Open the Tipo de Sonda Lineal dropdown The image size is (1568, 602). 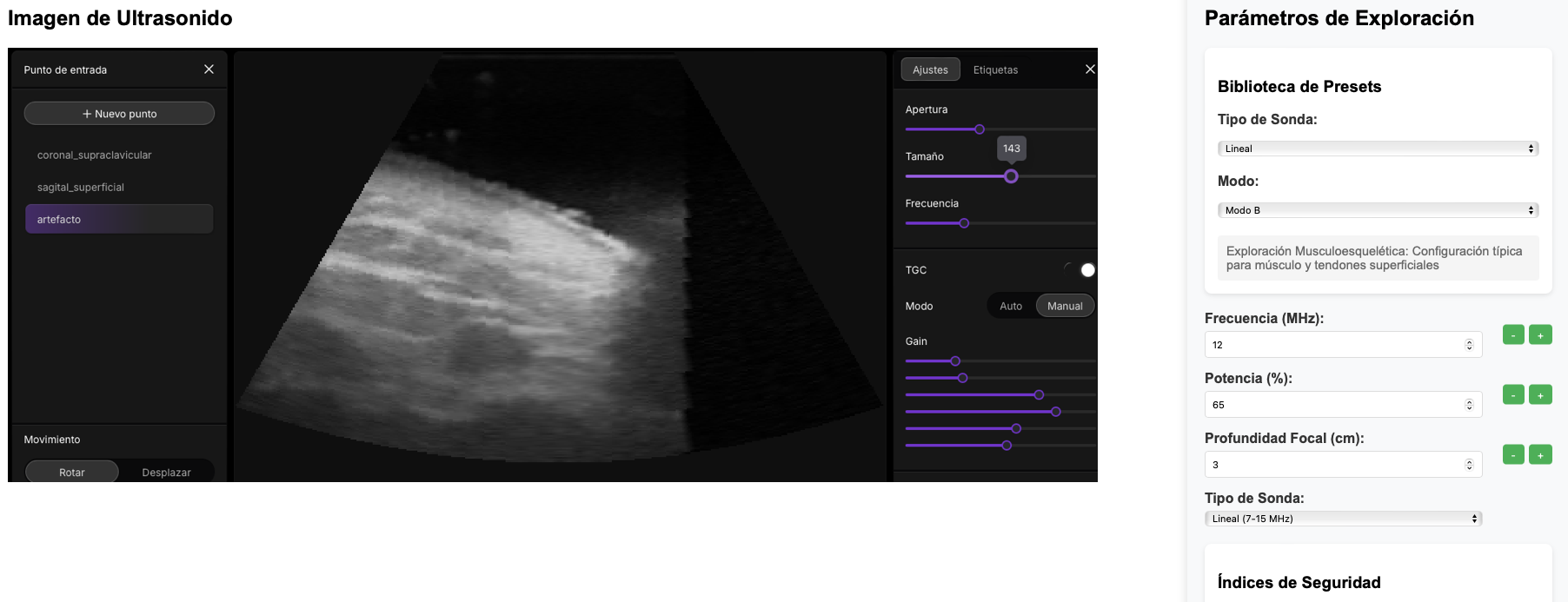pyautogui.click(x=1378, y=149)
